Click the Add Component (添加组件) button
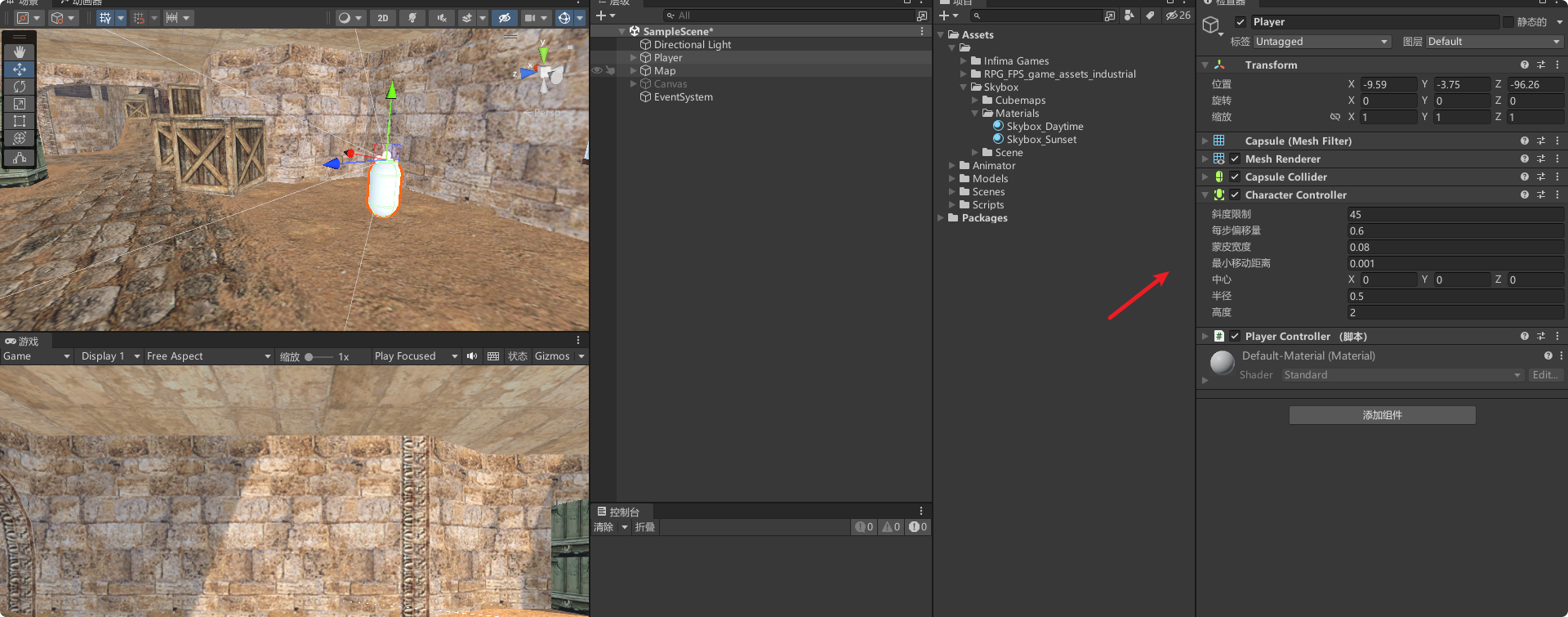Viewport: 1568px width, 617px height. (1382, 415)
